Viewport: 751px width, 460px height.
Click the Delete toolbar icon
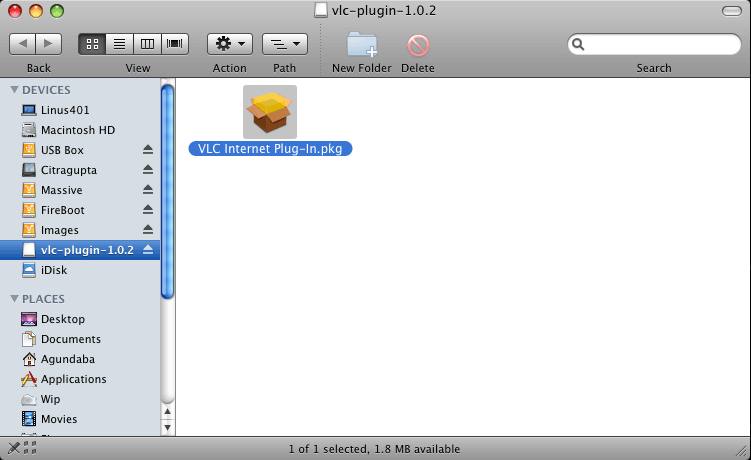(x=417, y=45)
